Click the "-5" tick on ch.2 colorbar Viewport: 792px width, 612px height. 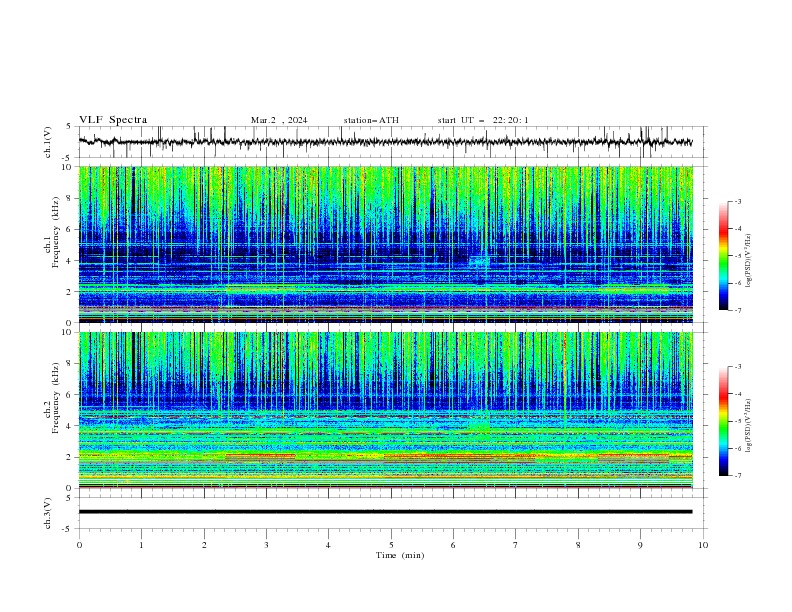pos(738,421)
